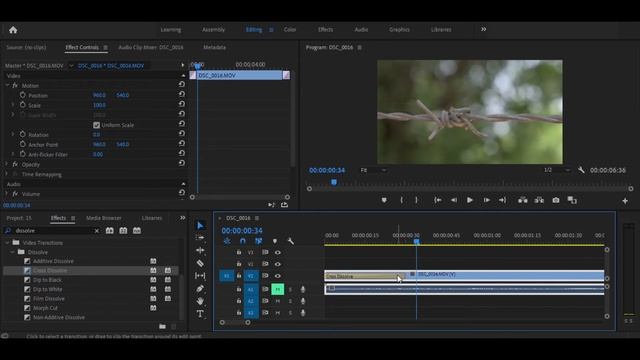This screenshot has width=640, height=360.
Task: Open the Fit zoom level dropdown
Action: [373, 170]
